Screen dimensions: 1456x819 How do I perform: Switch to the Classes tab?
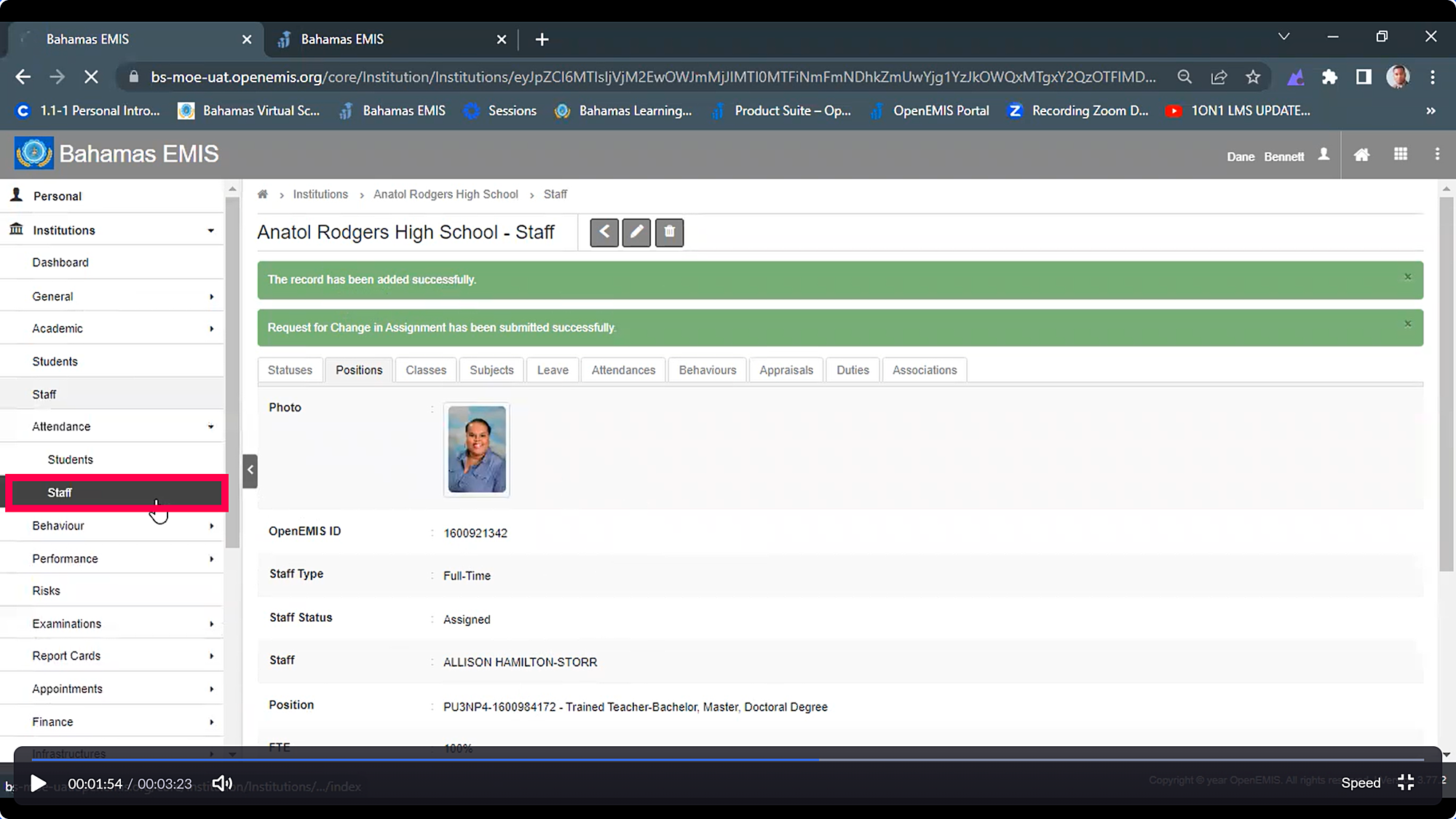[x=426, y=370]
